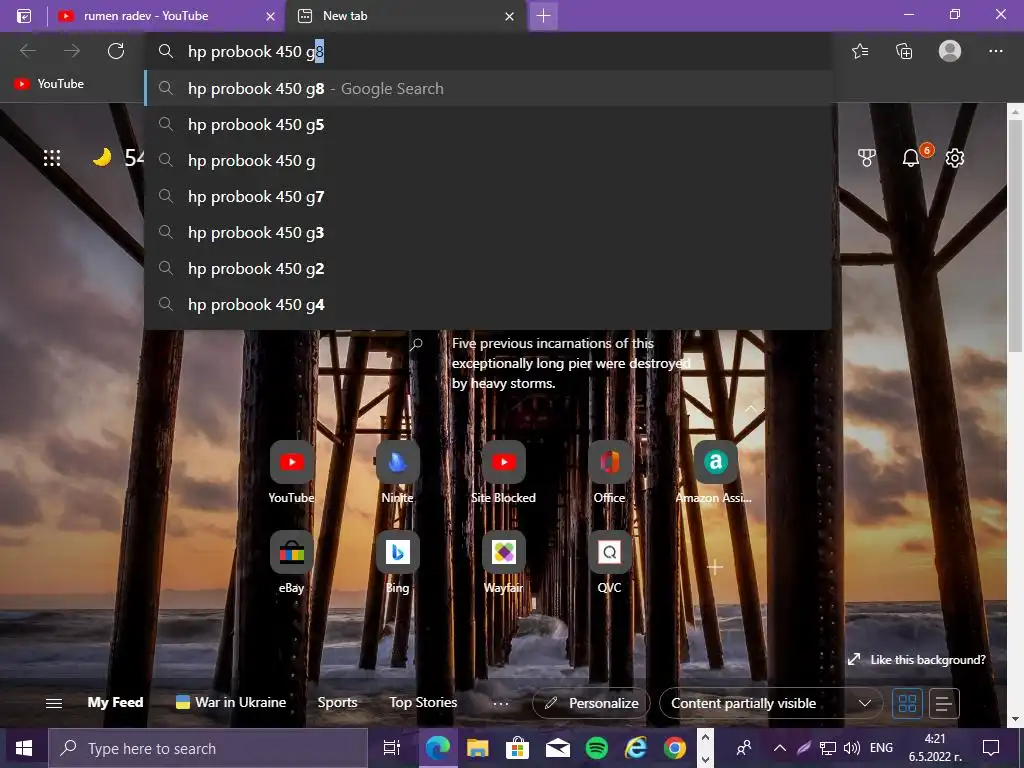Select Top Stories feed tab

(x=423, y=703)
